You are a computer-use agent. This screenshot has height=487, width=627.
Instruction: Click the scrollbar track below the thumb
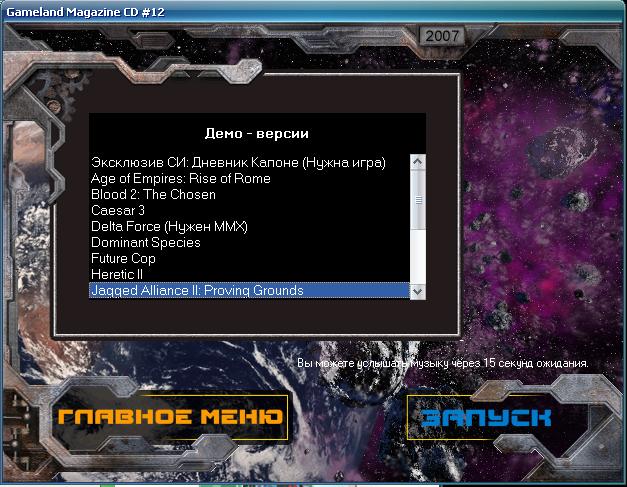pyautogui.click(x=418, y=257)
